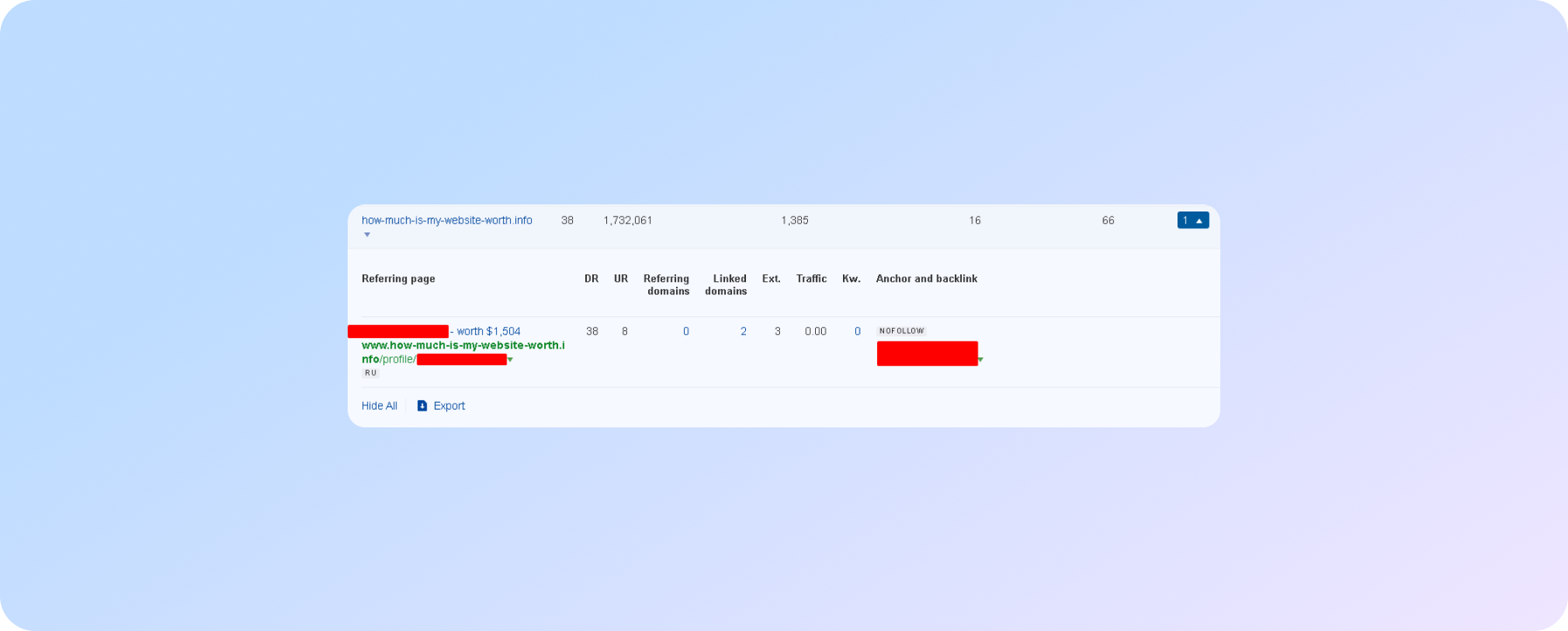Select the traffic value 0.00
This screenshot has width=1568, height=631.
click(x=816, y=331)
